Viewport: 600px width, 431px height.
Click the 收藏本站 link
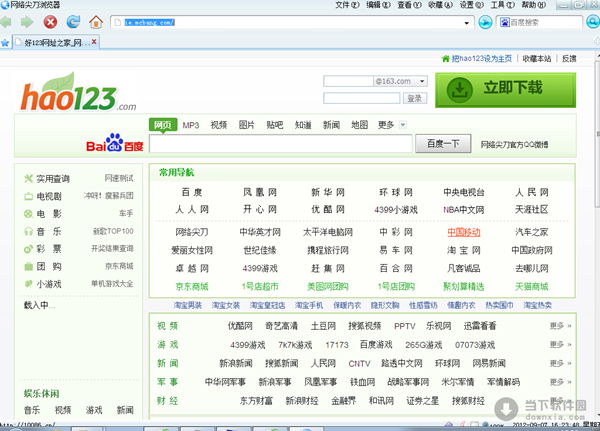tap(536, 59)
